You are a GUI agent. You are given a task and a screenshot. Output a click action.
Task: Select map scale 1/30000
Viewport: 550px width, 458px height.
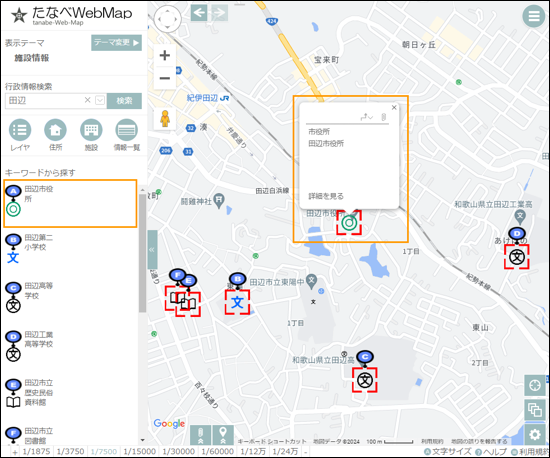tap(179, 451)
